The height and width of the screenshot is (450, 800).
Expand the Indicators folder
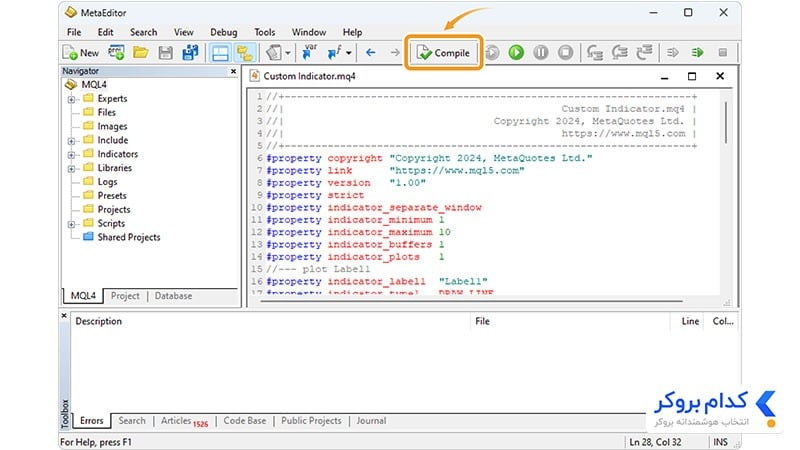click(71, 154)
